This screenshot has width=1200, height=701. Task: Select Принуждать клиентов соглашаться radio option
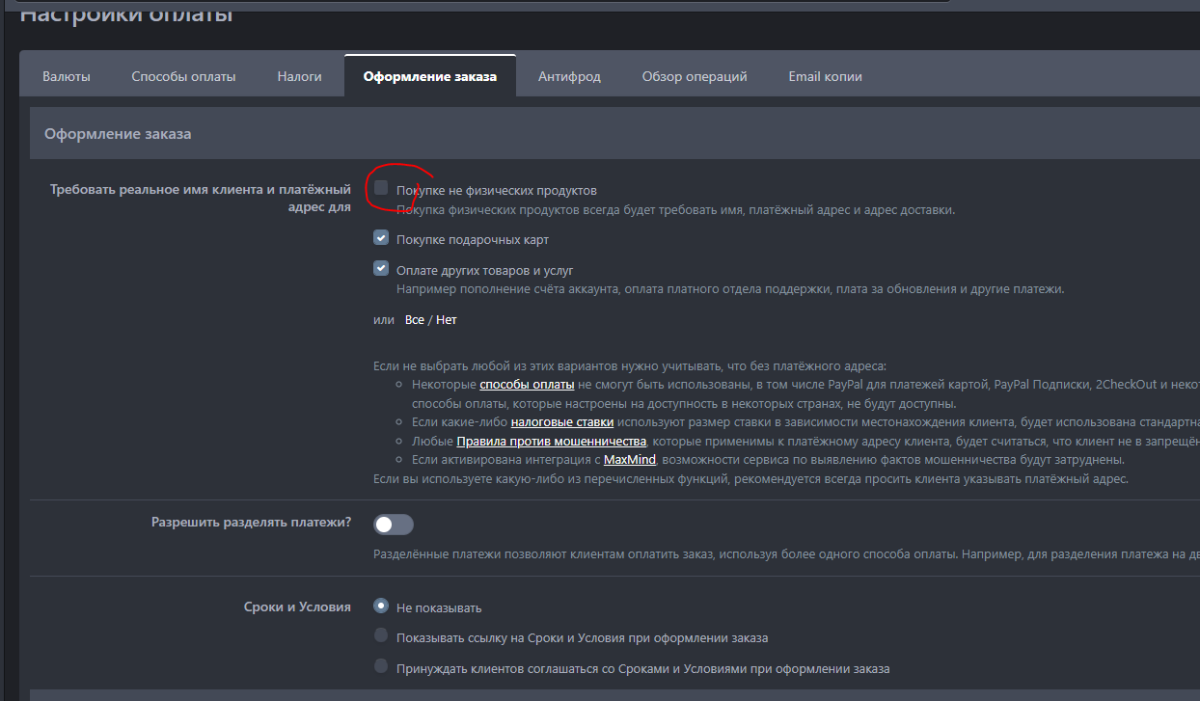coord(381,666)
